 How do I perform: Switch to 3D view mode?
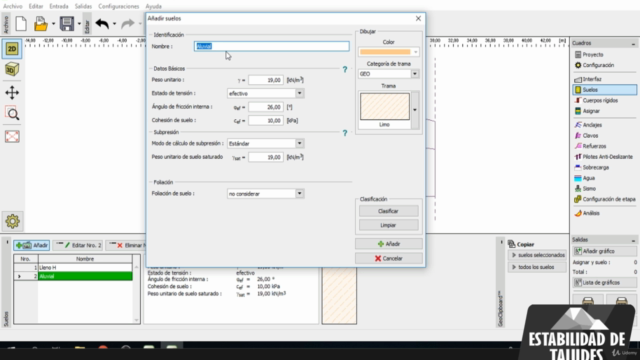click(12, 70)
